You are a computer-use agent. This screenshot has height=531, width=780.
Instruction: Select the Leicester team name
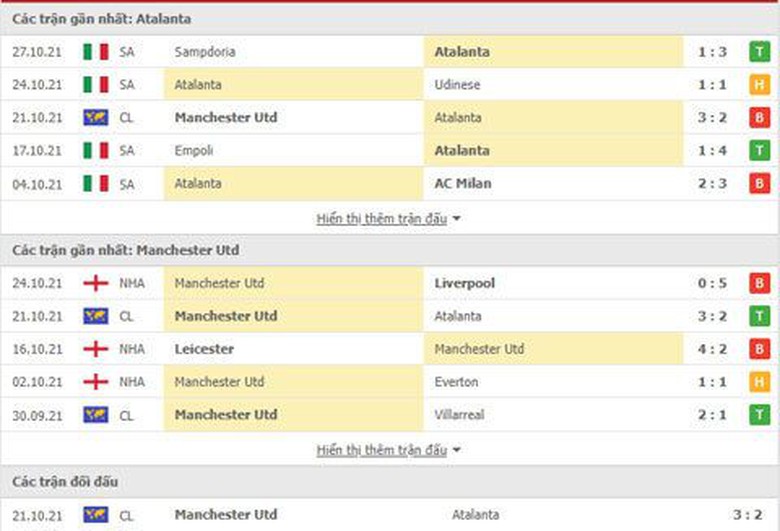tap(204, 350)
